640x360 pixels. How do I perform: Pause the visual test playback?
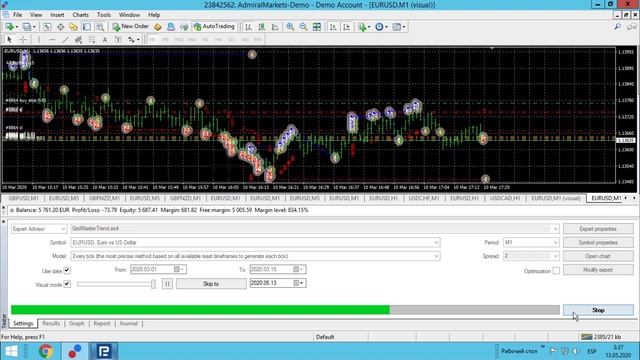[167, 284]
